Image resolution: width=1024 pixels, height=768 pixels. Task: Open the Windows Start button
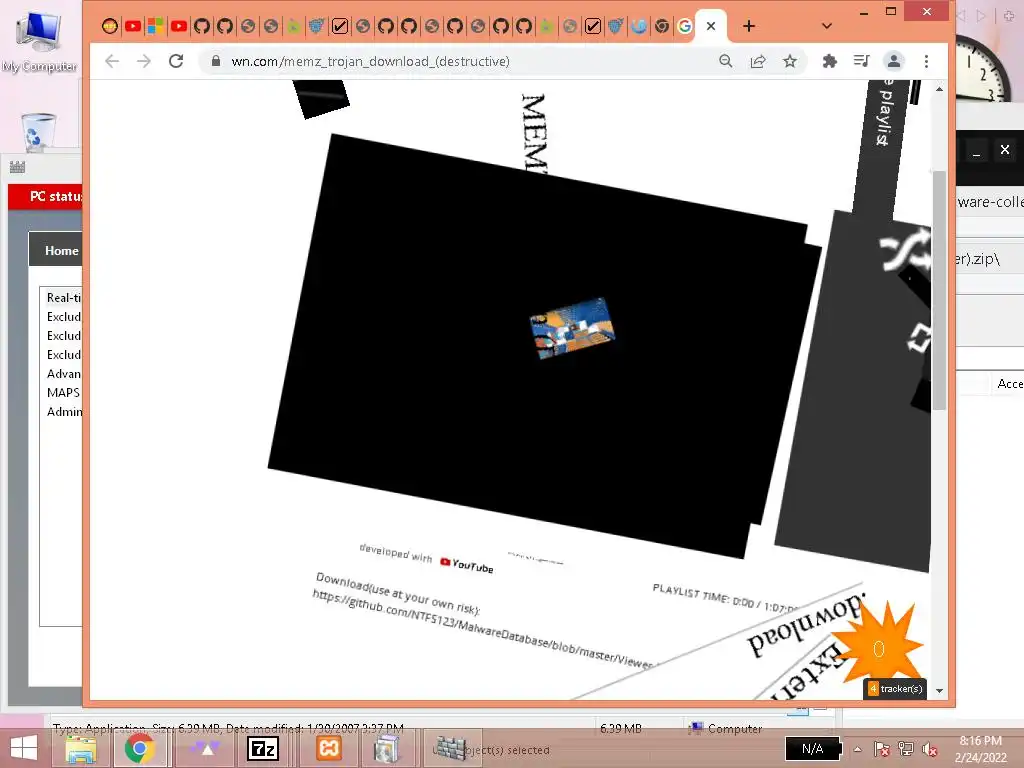[x=24, y=748]
